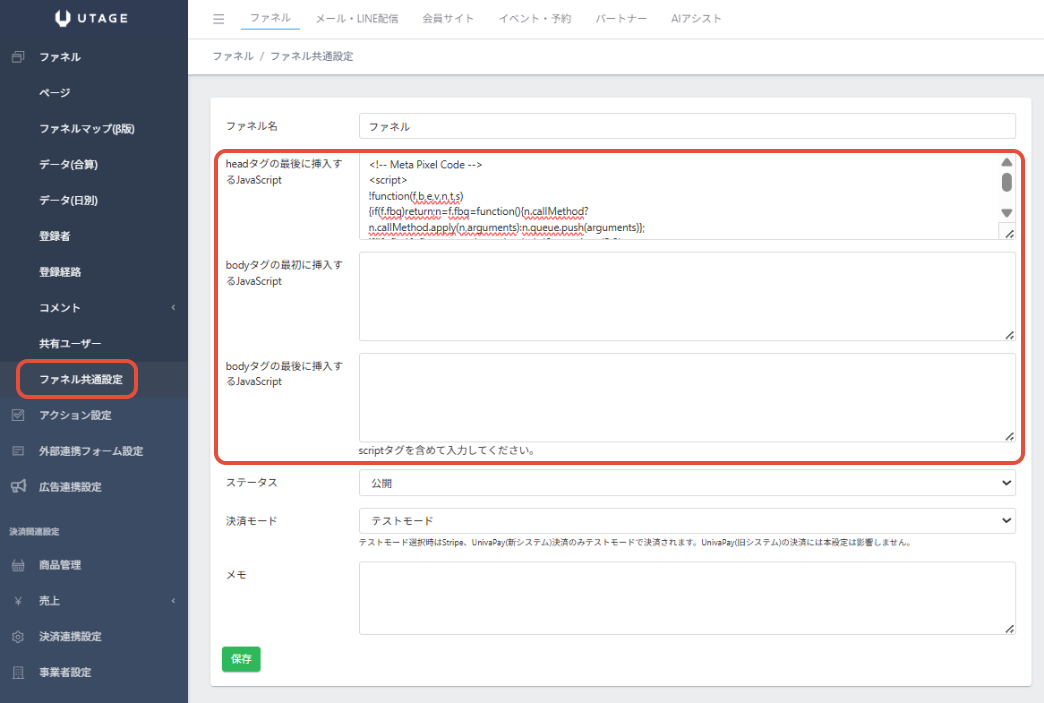This screenshot has height=703, width=1044.
Task: Open the 決済モード dropdown showing テストモード
Action: point(686,521)
